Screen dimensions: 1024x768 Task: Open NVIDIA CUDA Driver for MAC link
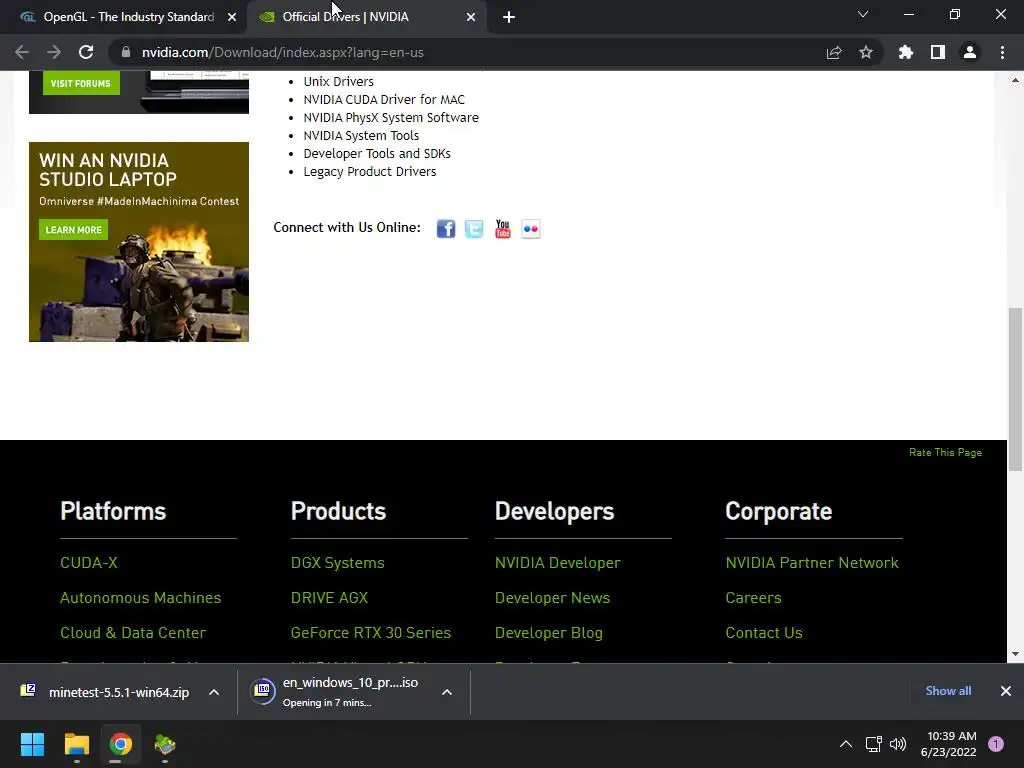click(x=384, y=99)
